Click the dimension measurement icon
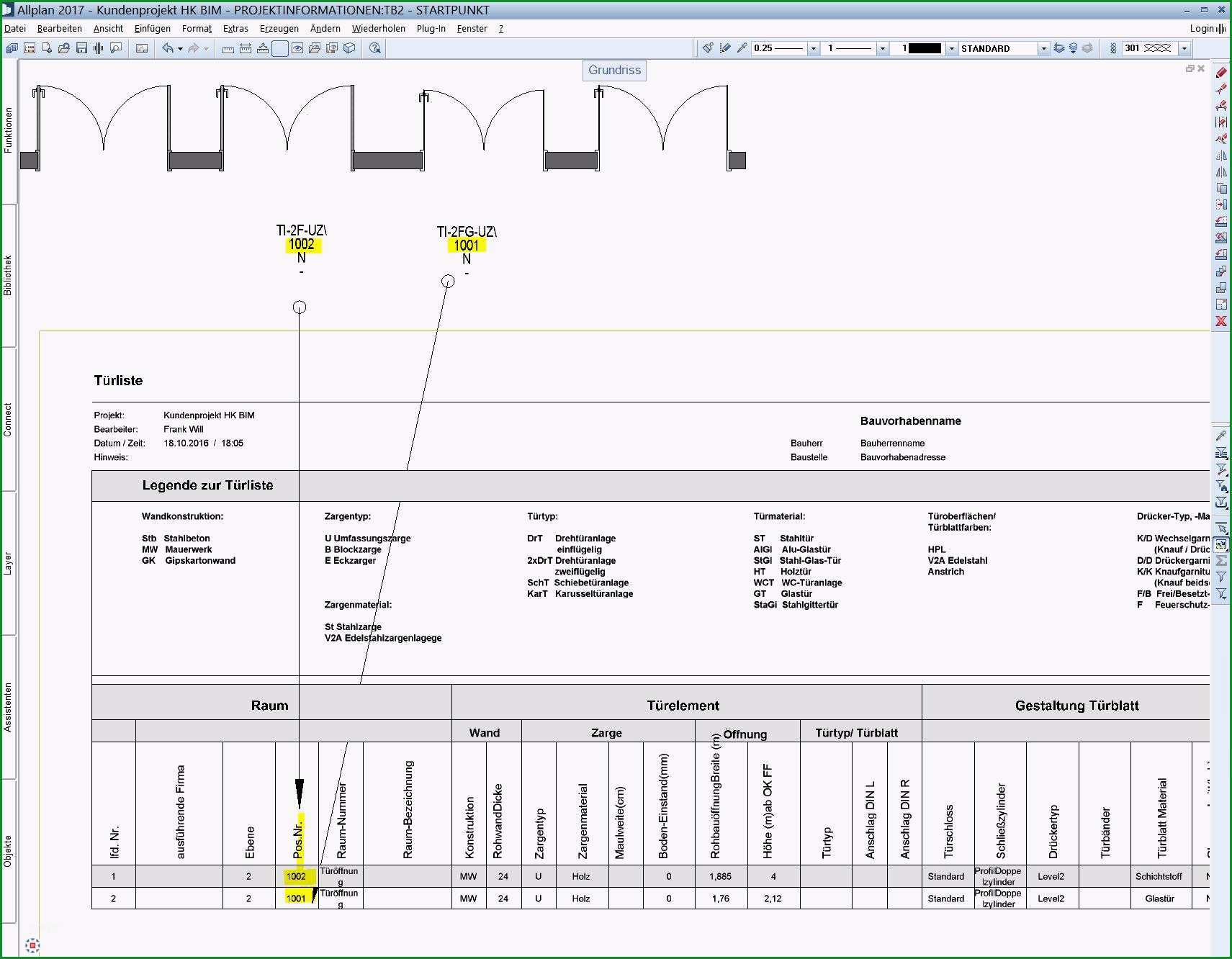This screenshot has height=959, width=1232. coord(246,48)
